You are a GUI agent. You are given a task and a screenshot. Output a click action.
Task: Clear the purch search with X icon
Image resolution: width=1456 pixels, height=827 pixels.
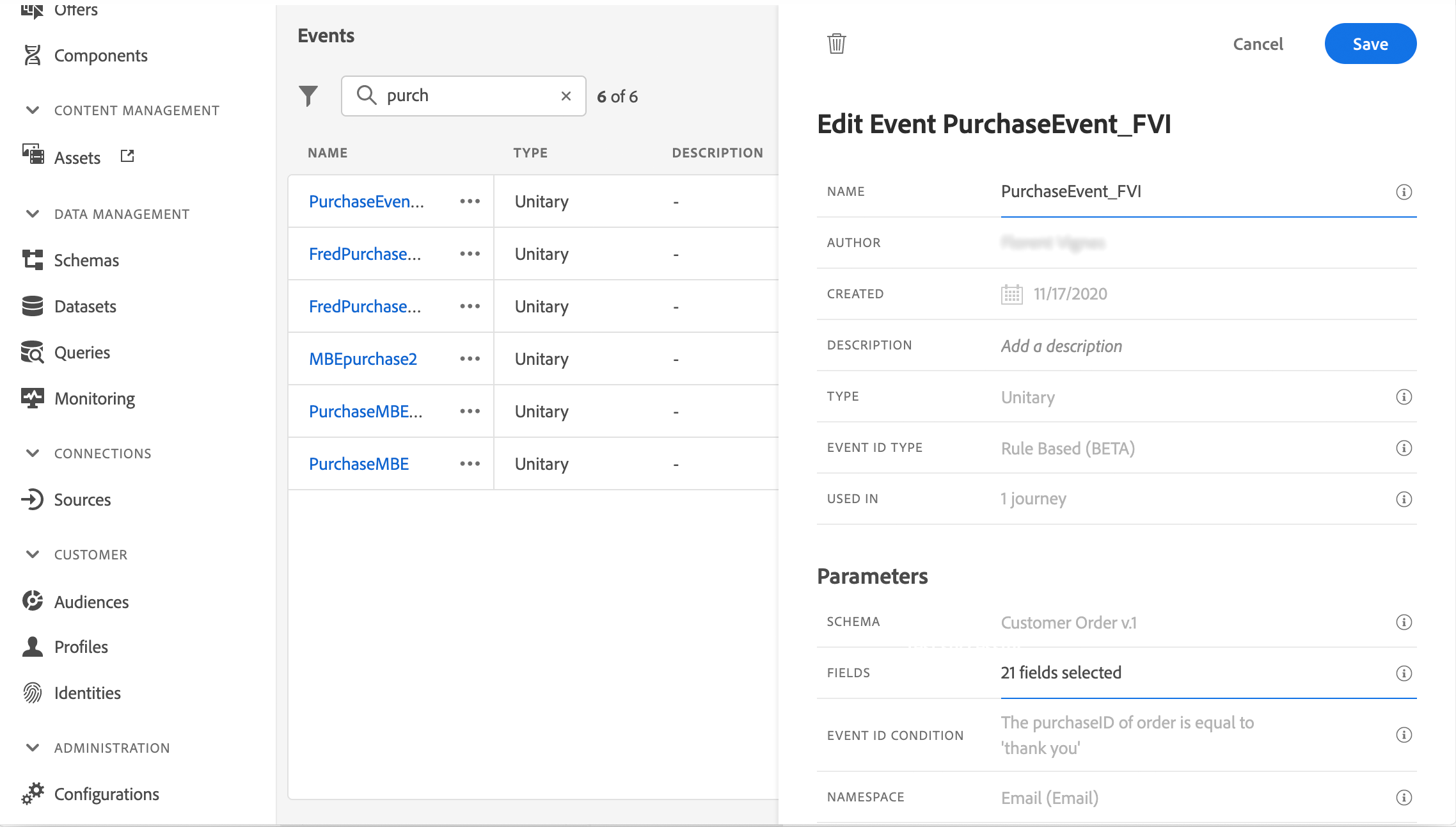[x=566, y=96]
